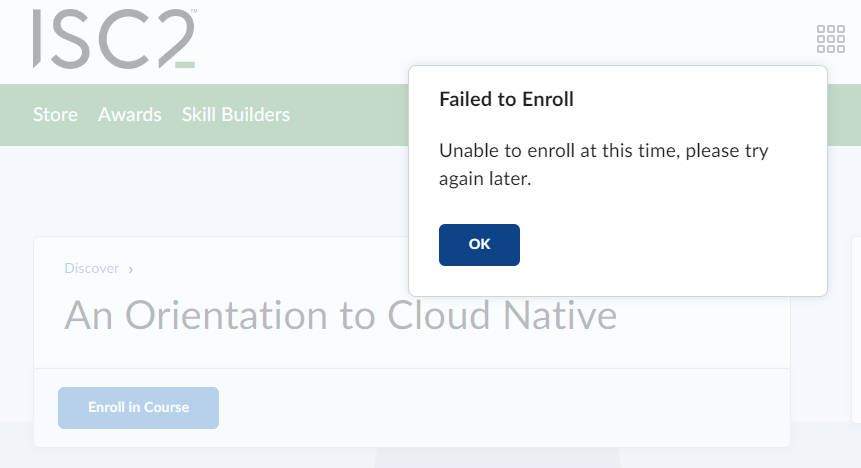The width and height of the screenshot is (861, 468).
Task: Open the Store menu item
Action: (x=55, y=114)
